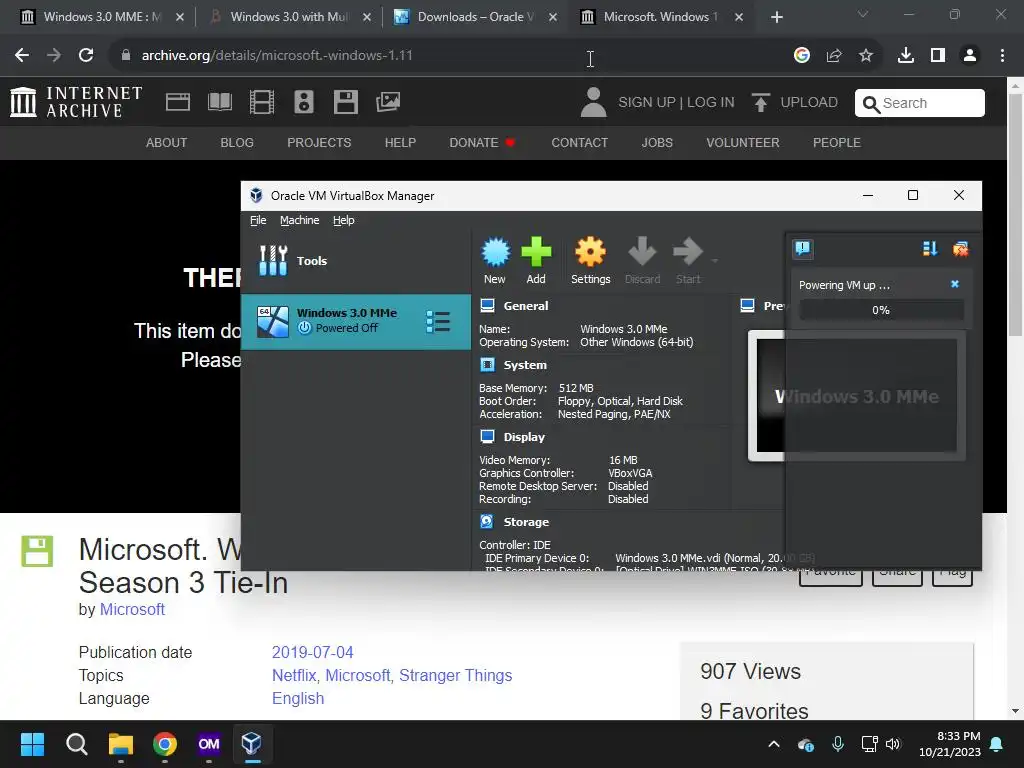Open File Explorer from taskbar
Viewport: 1024px width, 768px height.
(120, 744)
